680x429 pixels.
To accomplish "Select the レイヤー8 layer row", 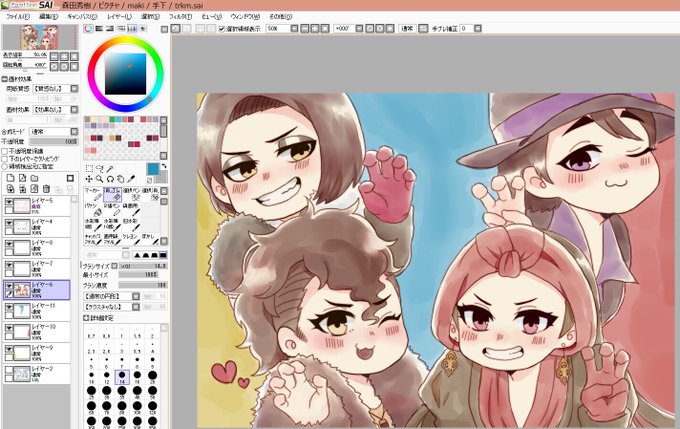I will coord(36,248).
